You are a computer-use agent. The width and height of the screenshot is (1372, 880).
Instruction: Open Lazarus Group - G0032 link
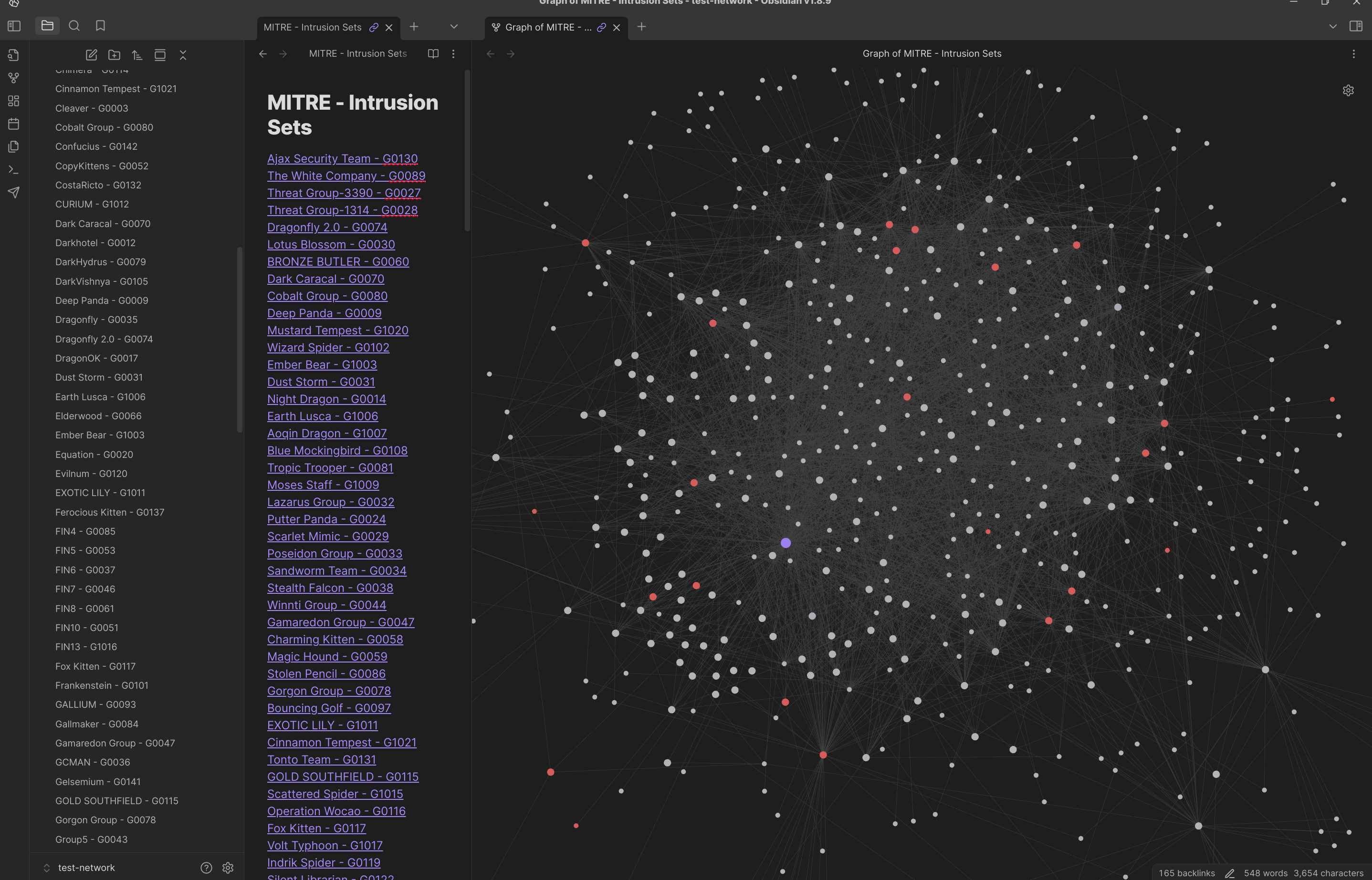[330, 502]
